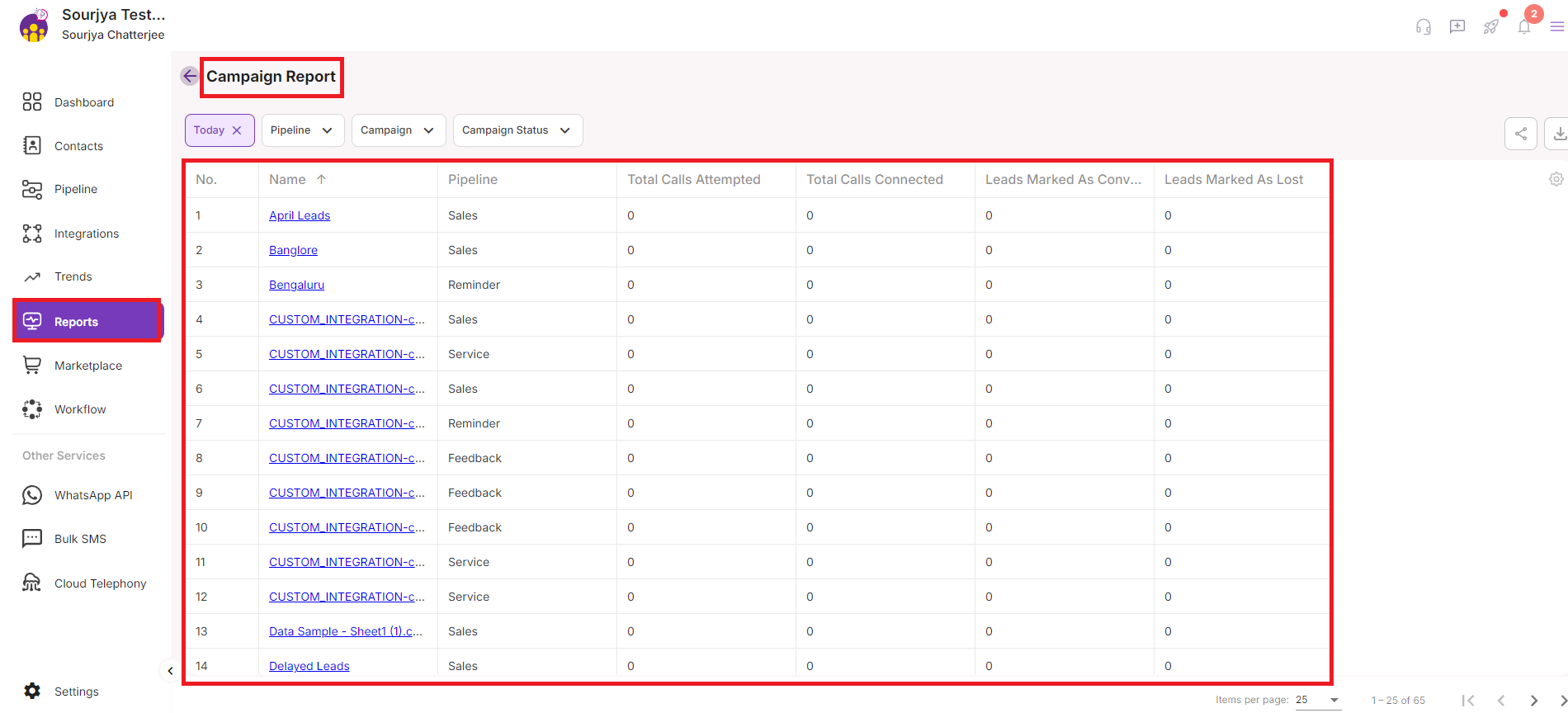Open the Bengaluru campaign link

click(x=296, y=285)
